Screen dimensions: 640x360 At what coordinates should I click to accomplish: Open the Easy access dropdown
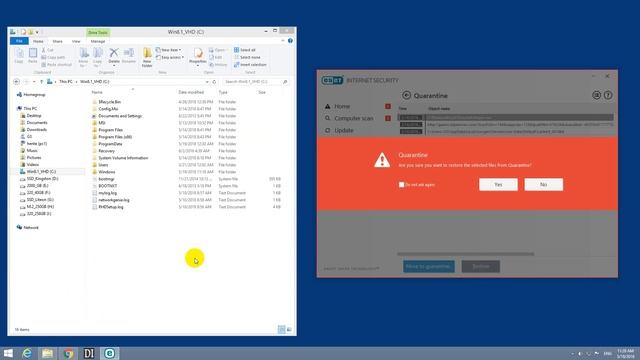170,58
